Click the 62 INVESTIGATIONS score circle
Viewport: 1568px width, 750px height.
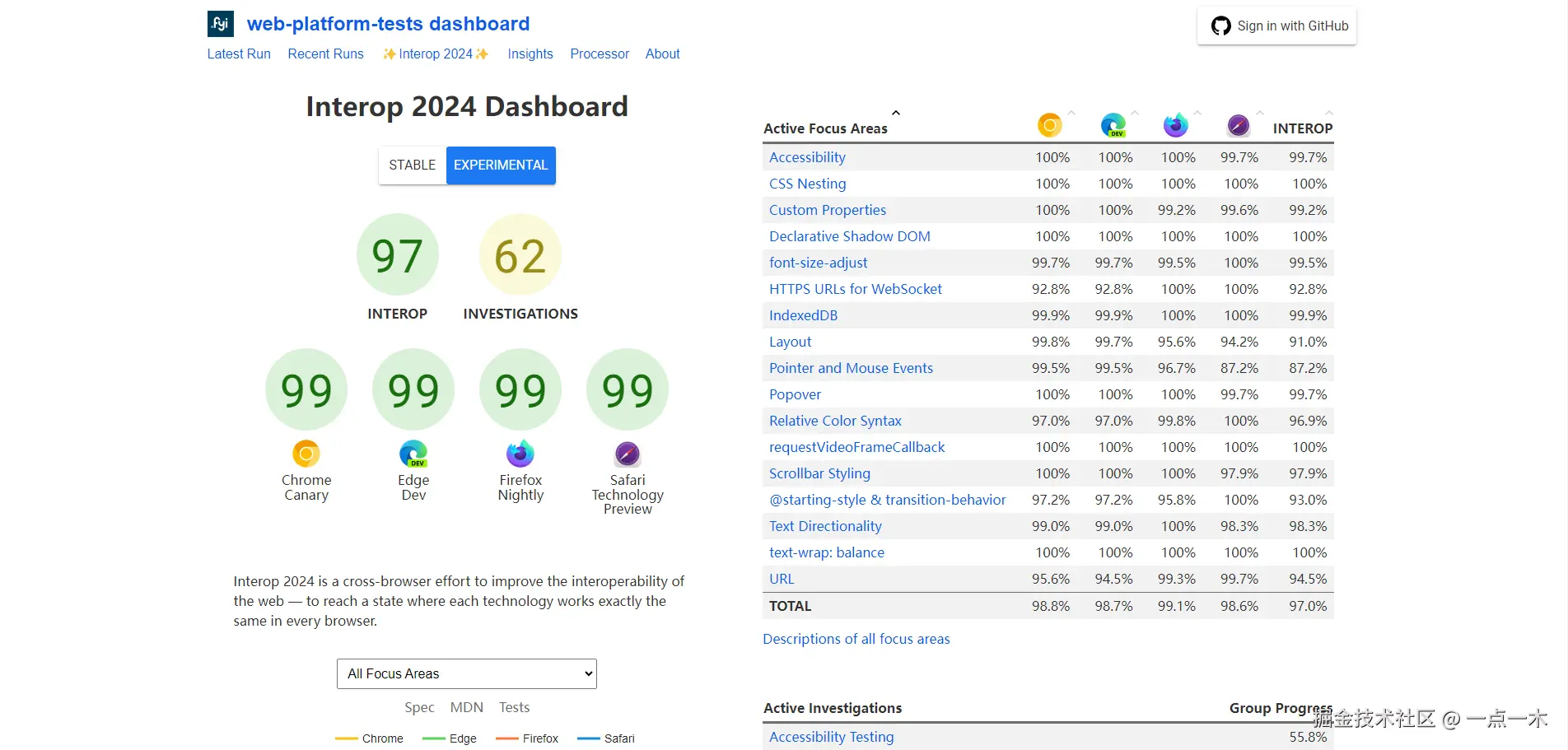(520, 254)
